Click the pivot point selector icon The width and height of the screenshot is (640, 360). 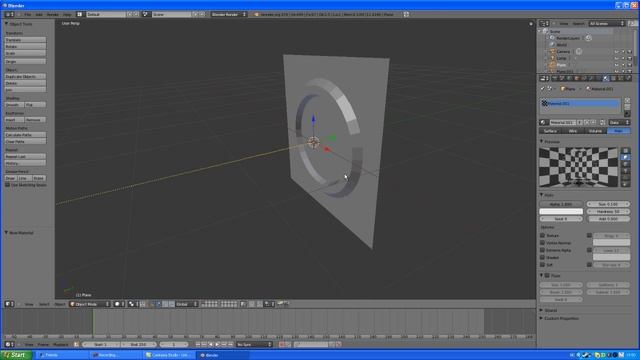tap(133, 304)
